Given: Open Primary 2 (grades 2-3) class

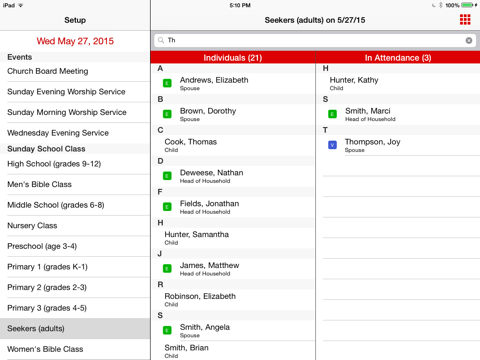Looking at the screenshot, I should tap(75, 288).
